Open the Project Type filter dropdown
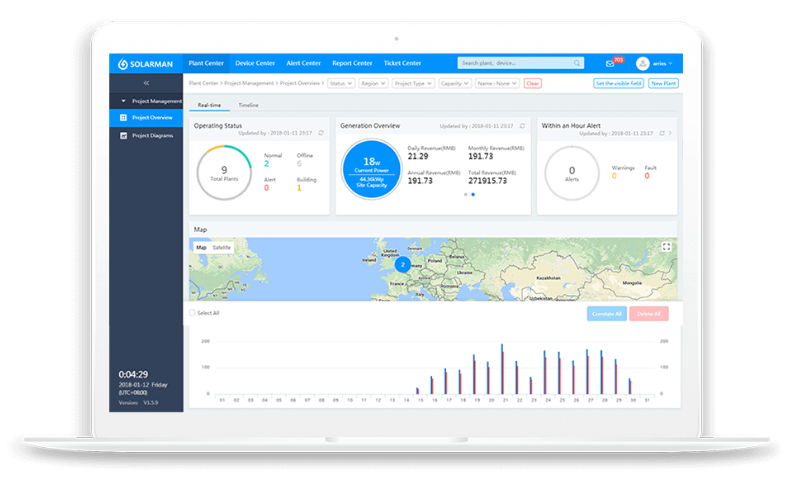Viewport: 801px width, 499px height. click(412, 84)
